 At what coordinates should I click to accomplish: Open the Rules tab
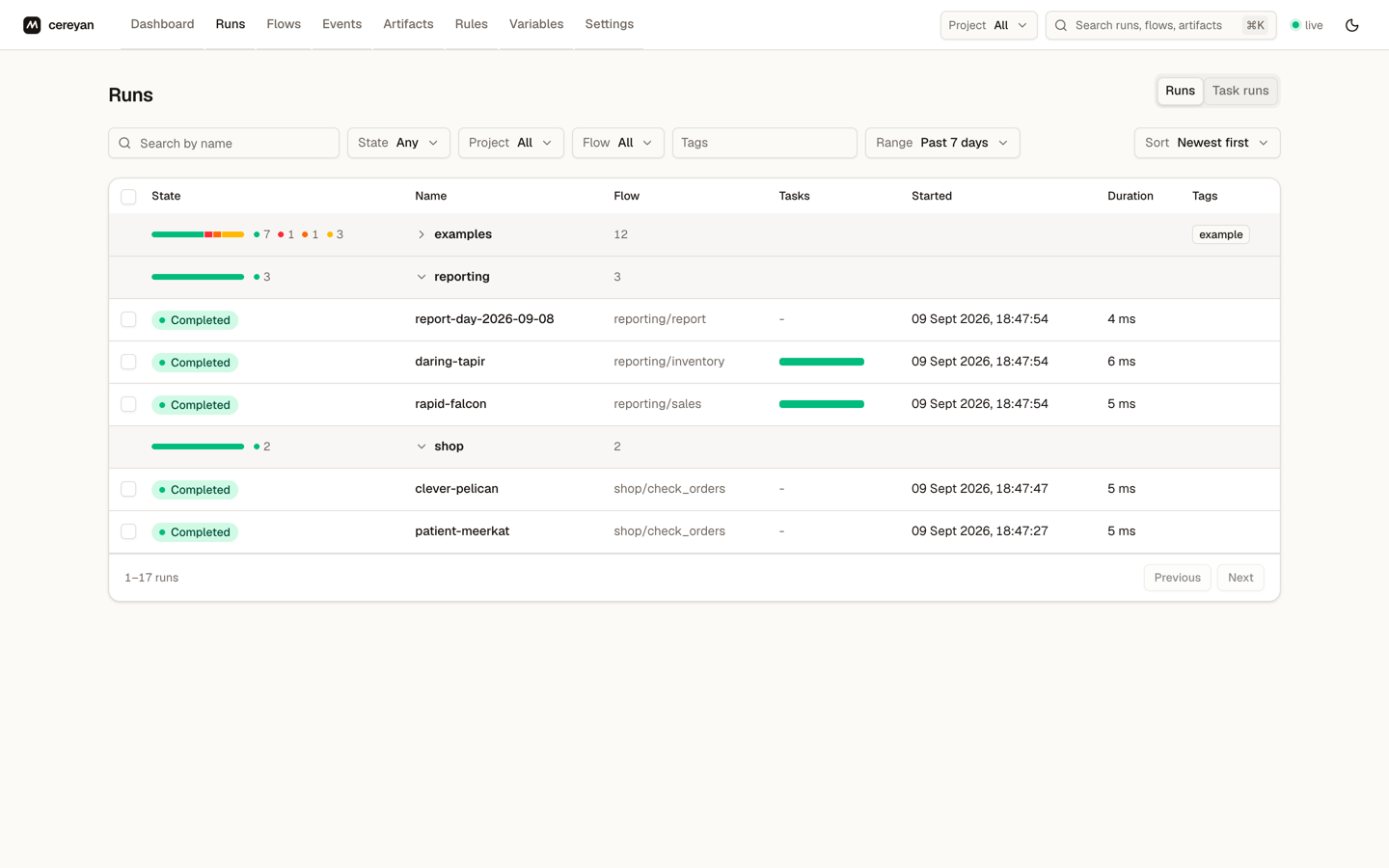pyautogui.click(x=472, y=24)
